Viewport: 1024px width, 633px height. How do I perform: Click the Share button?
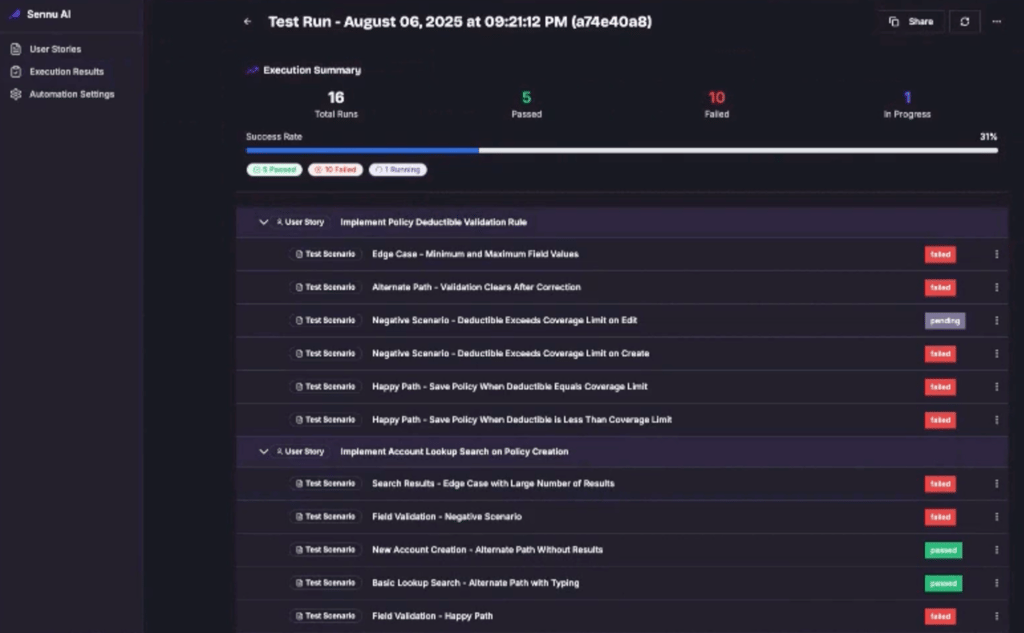[912, 22]
